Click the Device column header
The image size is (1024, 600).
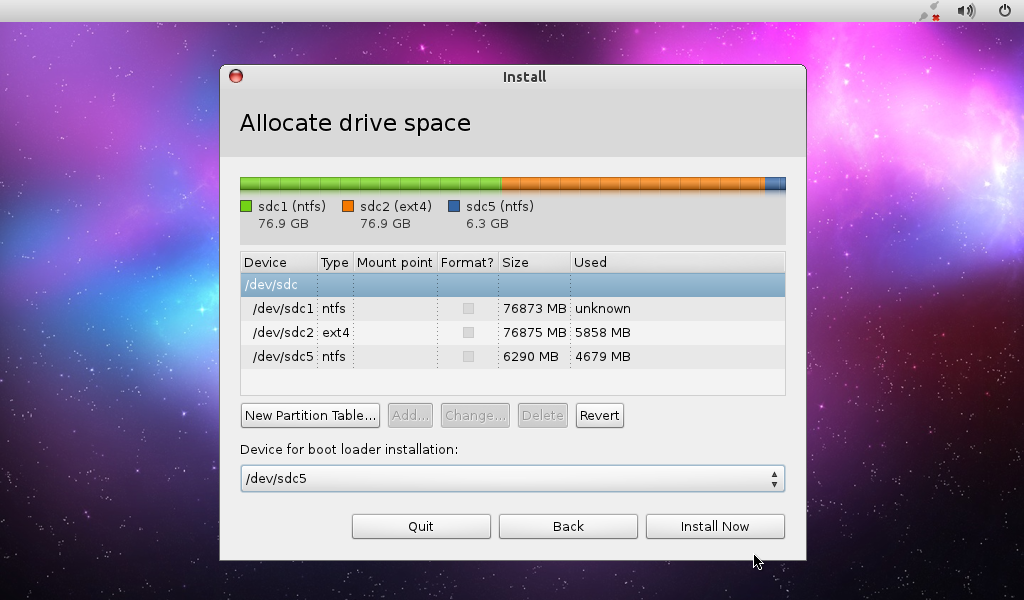[278, 263]
